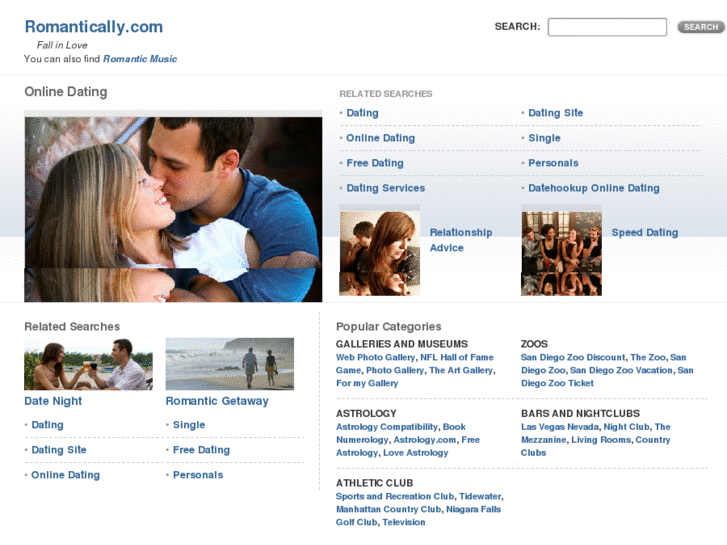
Task: Follow The Zoo link
Action: [648, 357]
